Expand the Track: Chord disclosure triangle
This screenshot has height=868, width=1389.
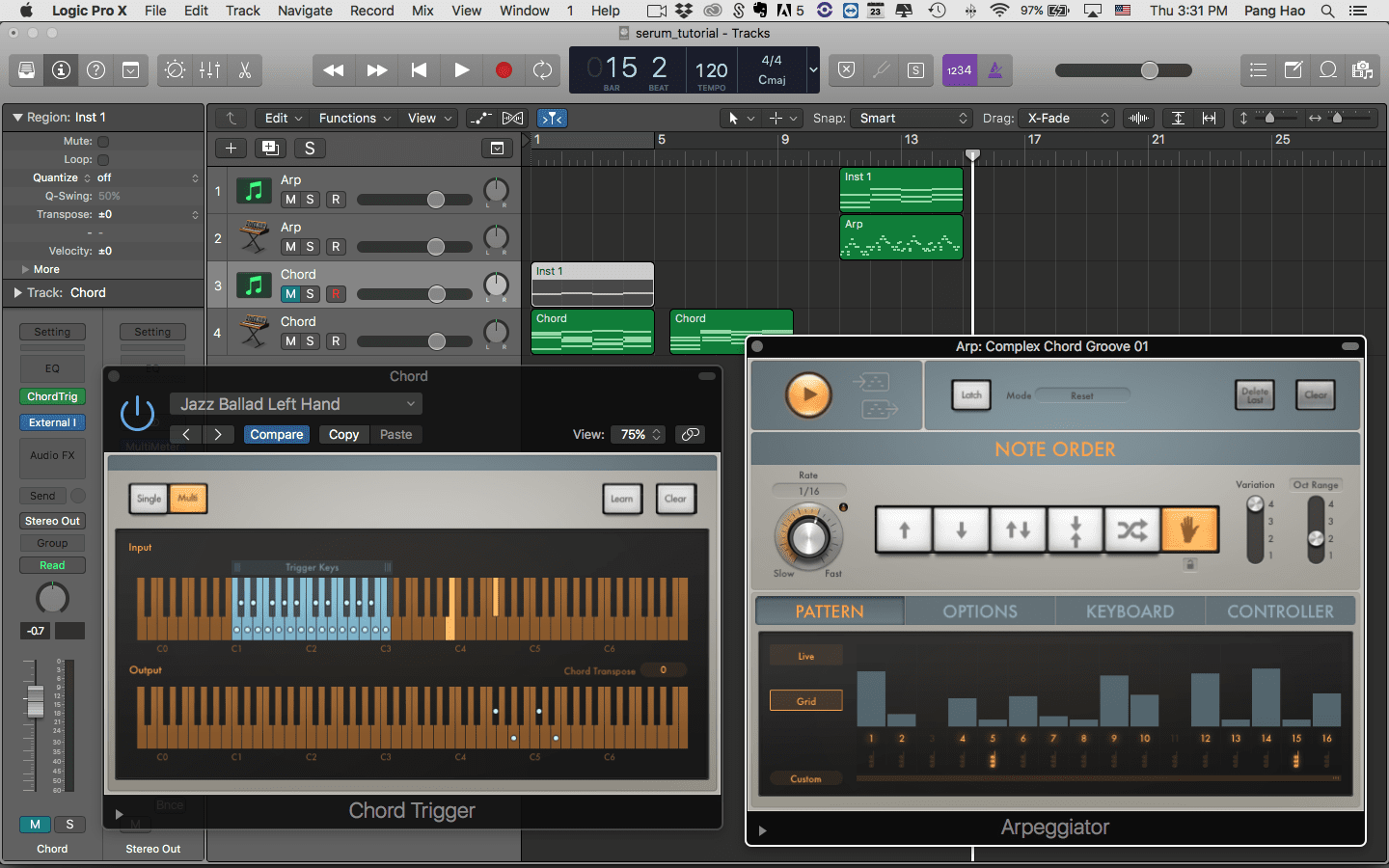(x=17, y=292)
